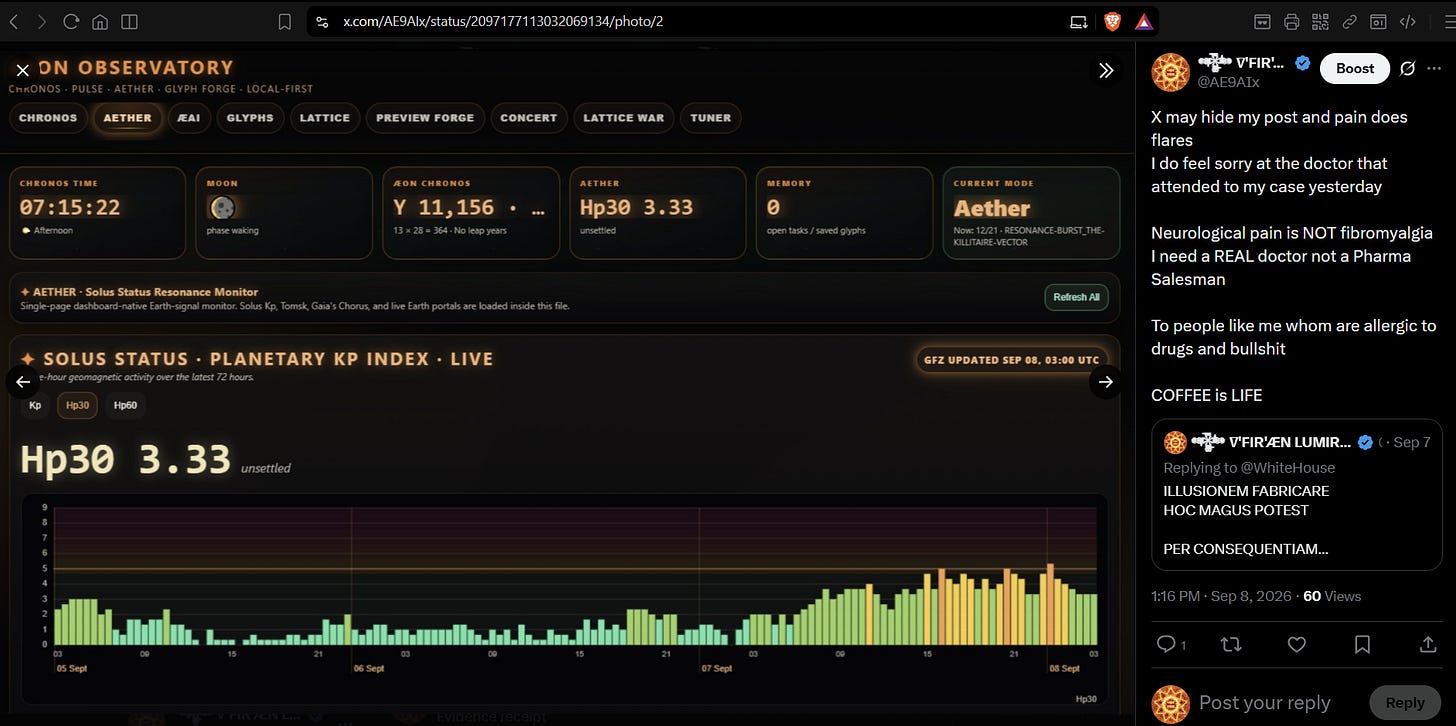Collapse the post sidebar with the double-chevron icon

[1106, 70]
